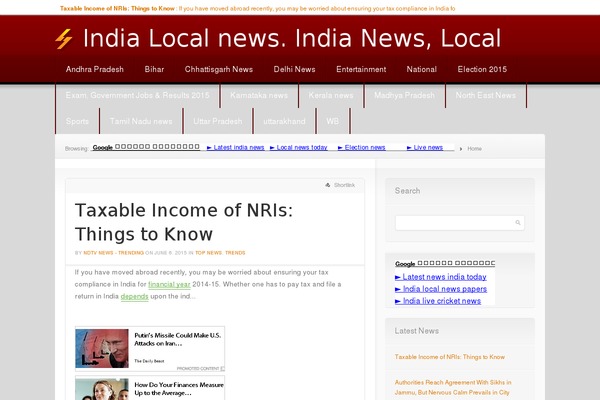Image resolution: width=600 pixels, height=400 pixels.
Task: Click Latest news india today sidebar ad
Action: tap(440, 277)
